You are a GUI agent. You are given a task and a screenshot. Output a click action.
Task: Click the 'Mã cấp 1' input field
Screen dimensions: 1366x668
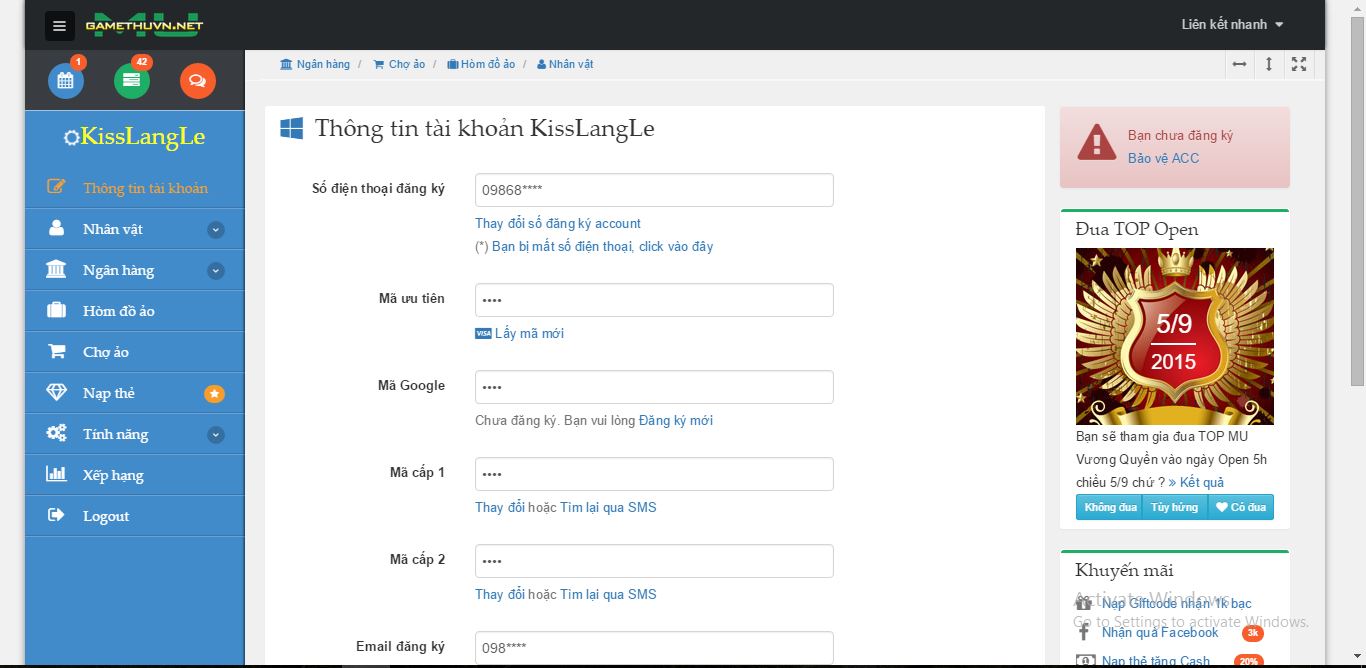(654, 474)
